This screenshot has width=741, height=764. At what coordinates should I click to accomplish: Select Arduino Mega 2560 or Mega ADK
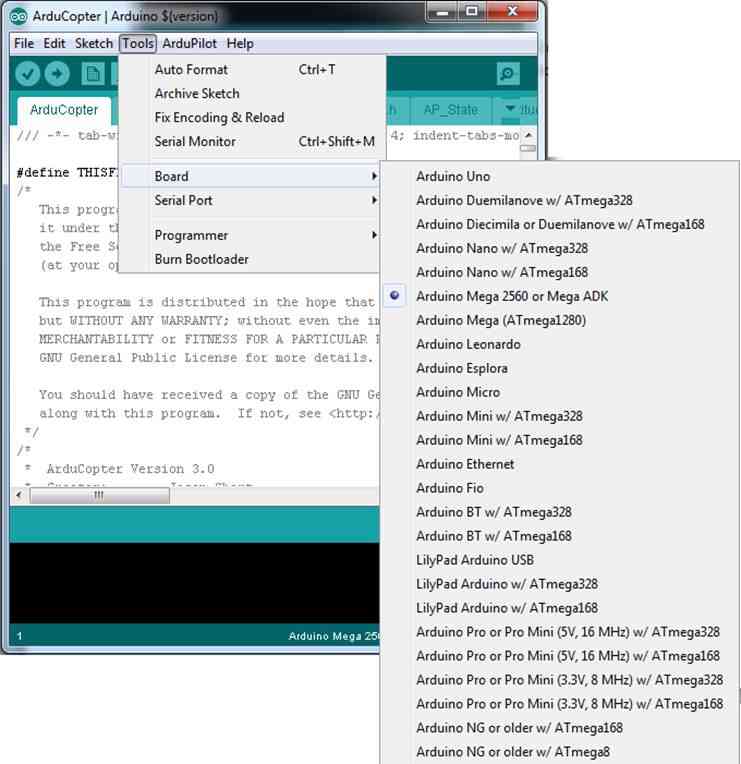[512, 296]
